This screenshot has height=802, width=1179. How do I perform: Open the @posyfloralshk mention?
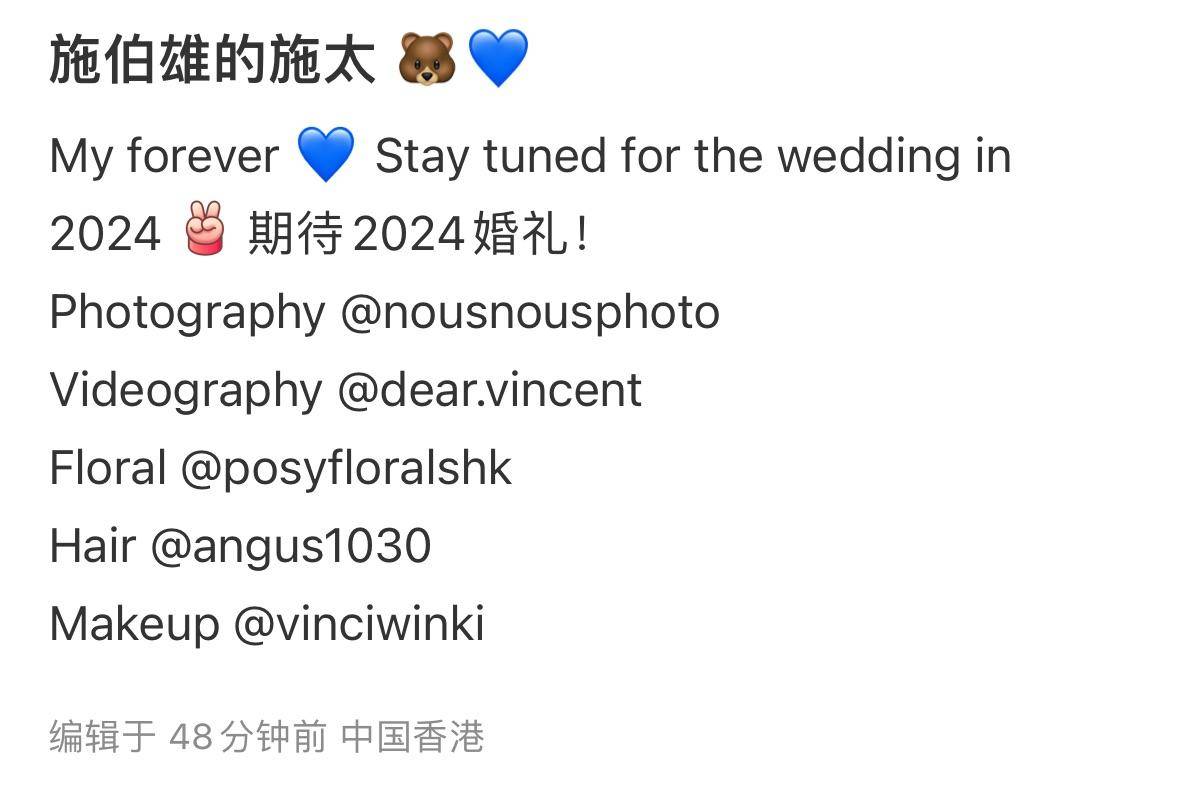(346, 468)
